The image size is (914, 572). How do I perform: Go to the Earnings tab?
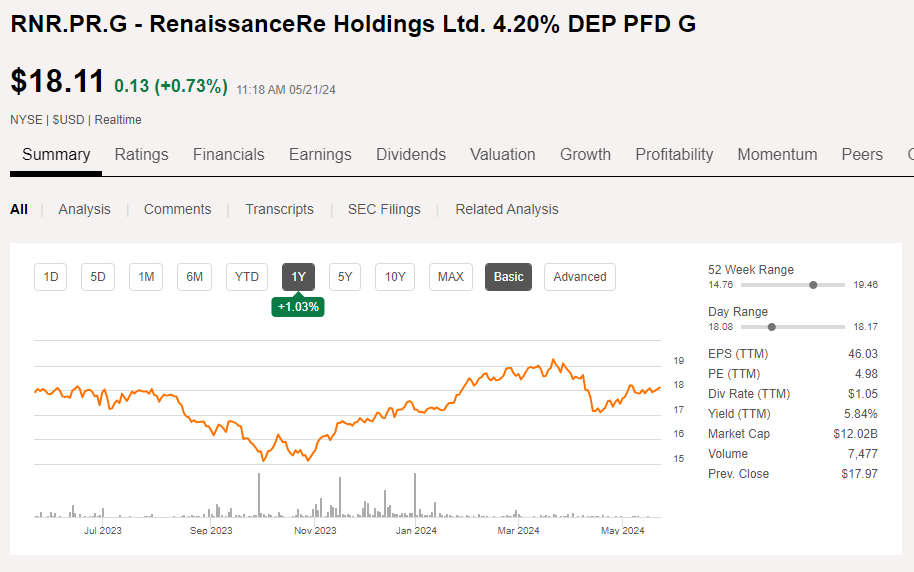click(x=320, y=155)
